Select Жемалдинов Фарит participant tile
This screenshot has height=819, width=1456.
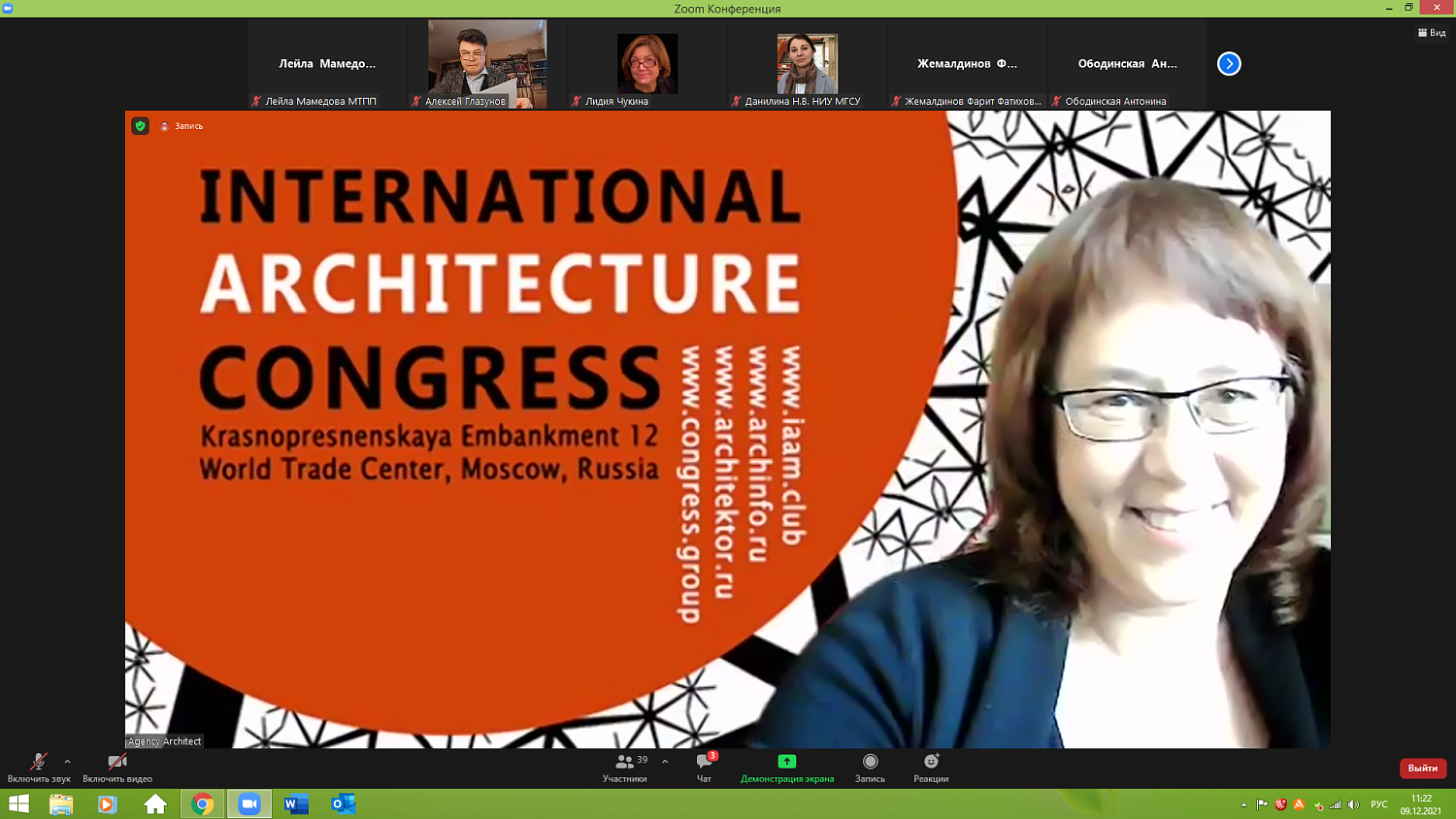point(968,63)
